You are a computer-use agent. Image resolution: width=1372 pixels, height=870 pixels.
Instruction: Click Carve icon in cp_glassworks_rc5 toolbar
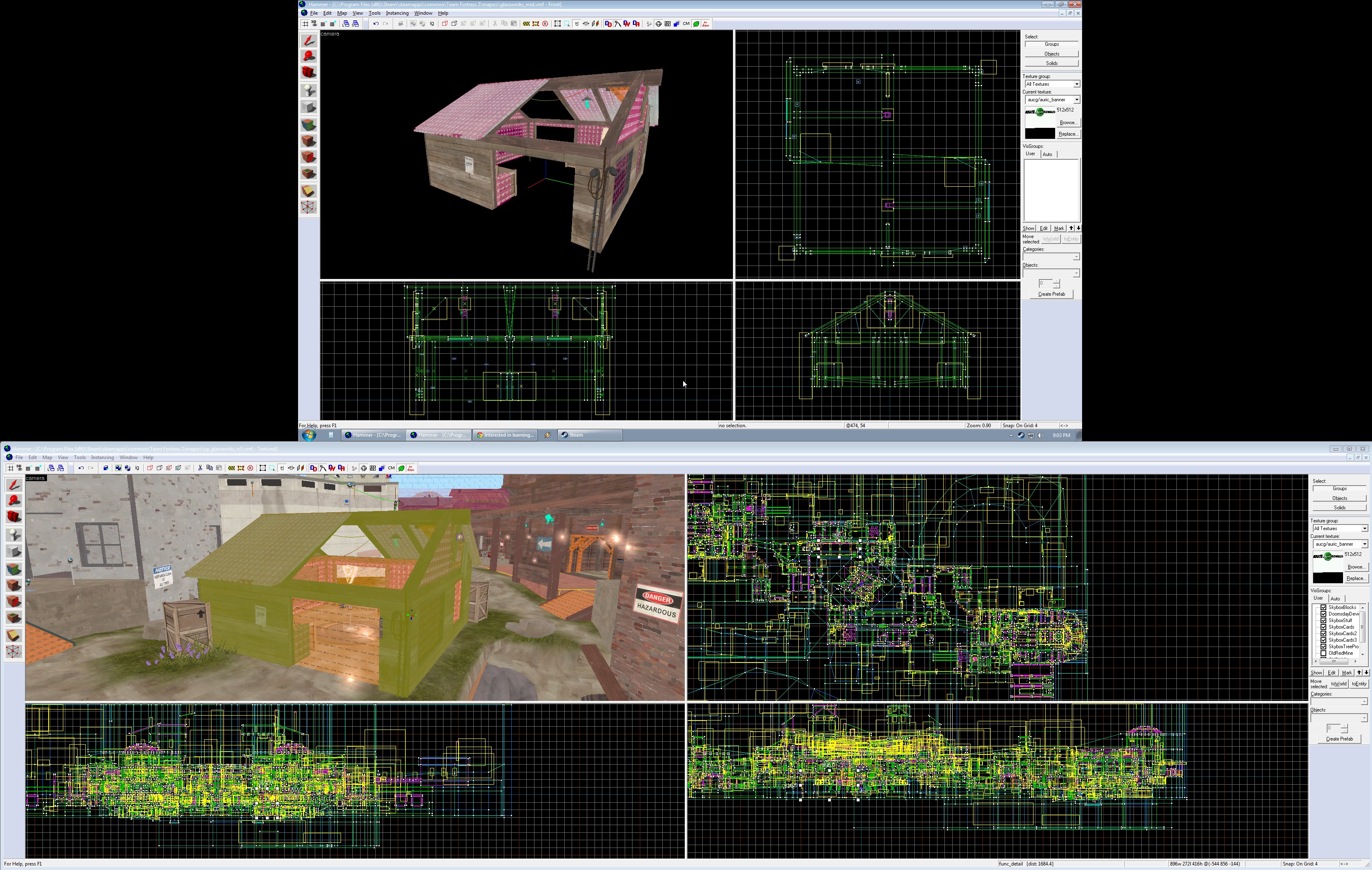click(x=105, y=468)
